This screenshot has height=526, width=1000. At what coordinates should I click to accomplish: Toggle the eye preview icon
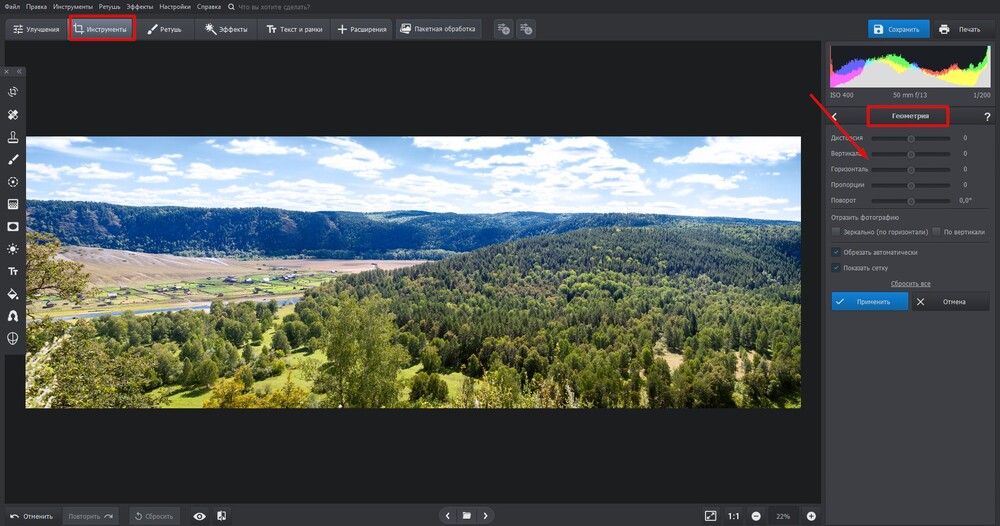(200, 516)
